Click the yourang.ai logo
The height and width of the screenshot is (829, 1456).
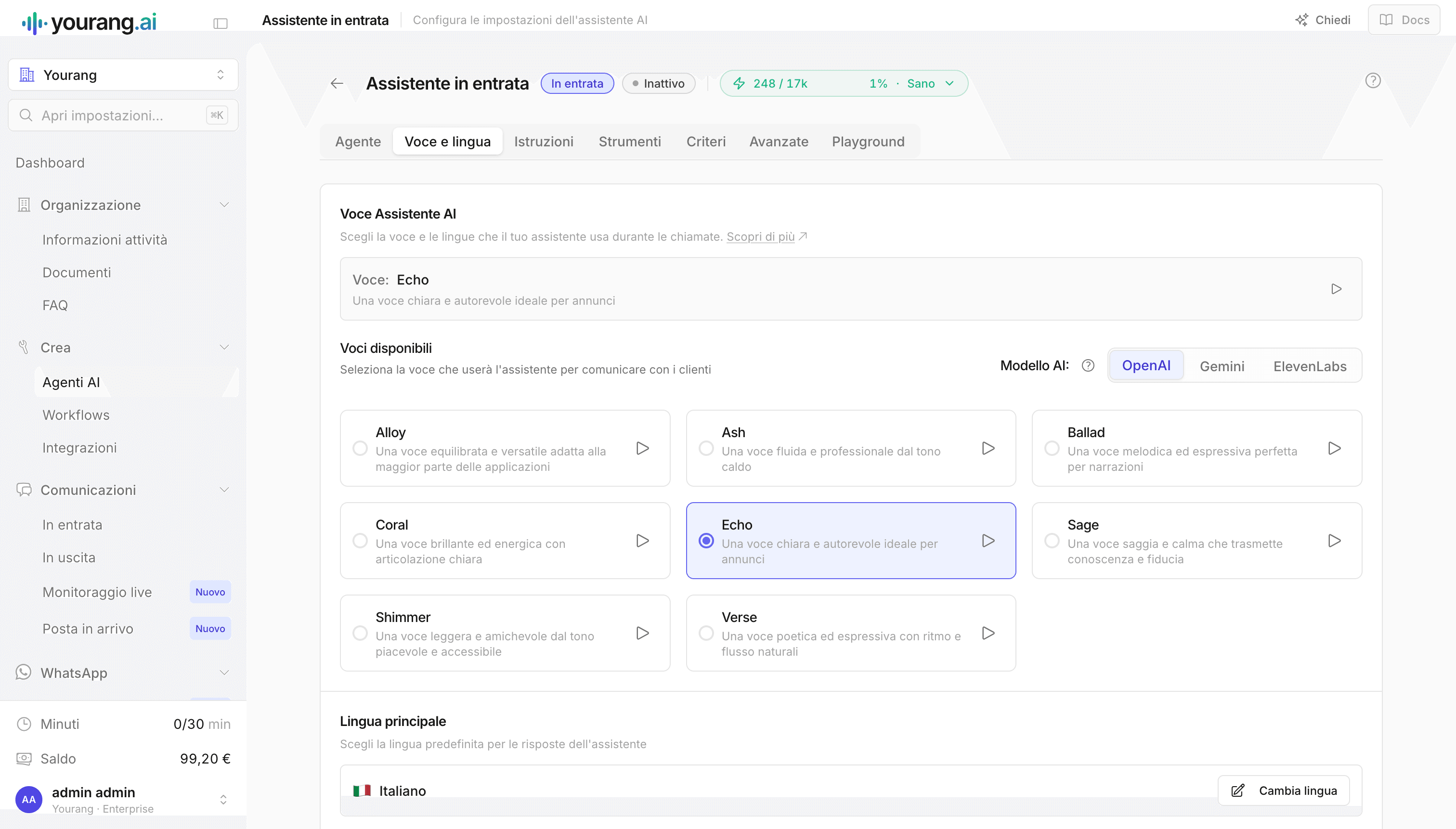click(x=89, y=22)
